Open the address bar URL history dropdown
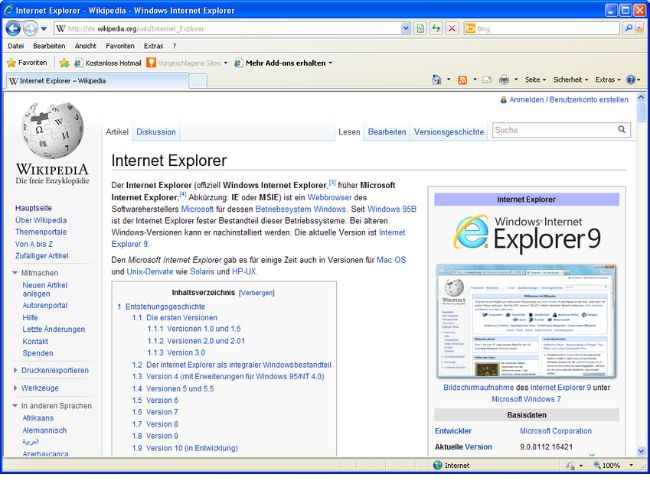The width and height of the screenshot is (650, 487). click(x=405, y=29)
